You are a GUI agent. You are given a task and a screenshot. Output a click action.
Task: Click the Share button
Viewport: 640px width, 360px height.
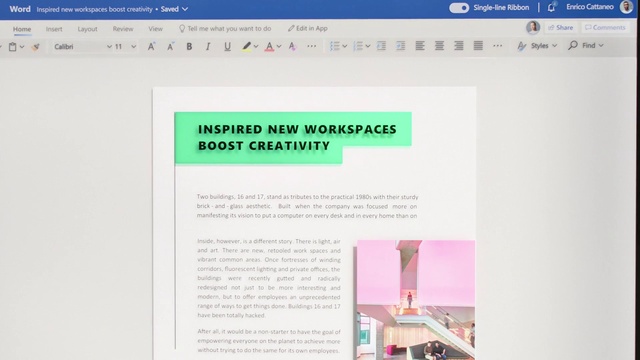tap(560, 27)
